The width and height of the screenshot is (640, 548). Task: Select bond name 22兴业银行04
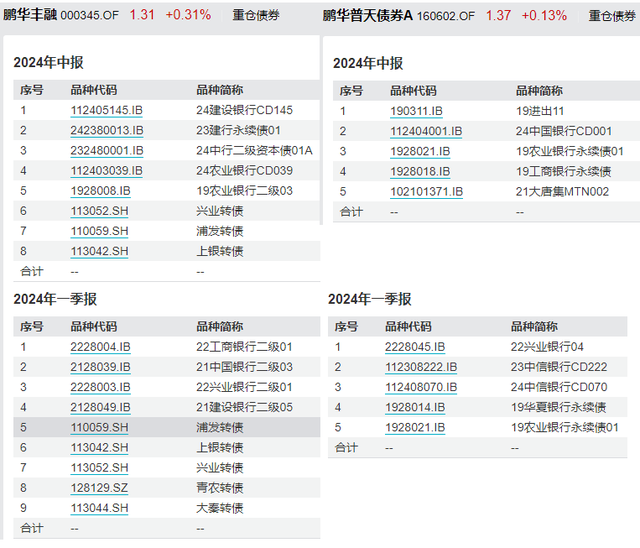click(547, 347)
